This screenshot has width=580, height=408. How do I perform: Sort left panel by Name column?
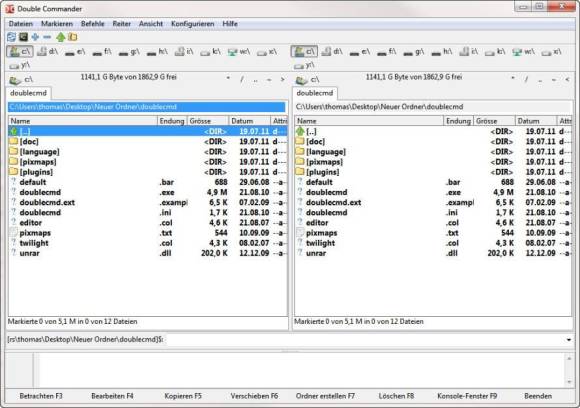[83, 121]
